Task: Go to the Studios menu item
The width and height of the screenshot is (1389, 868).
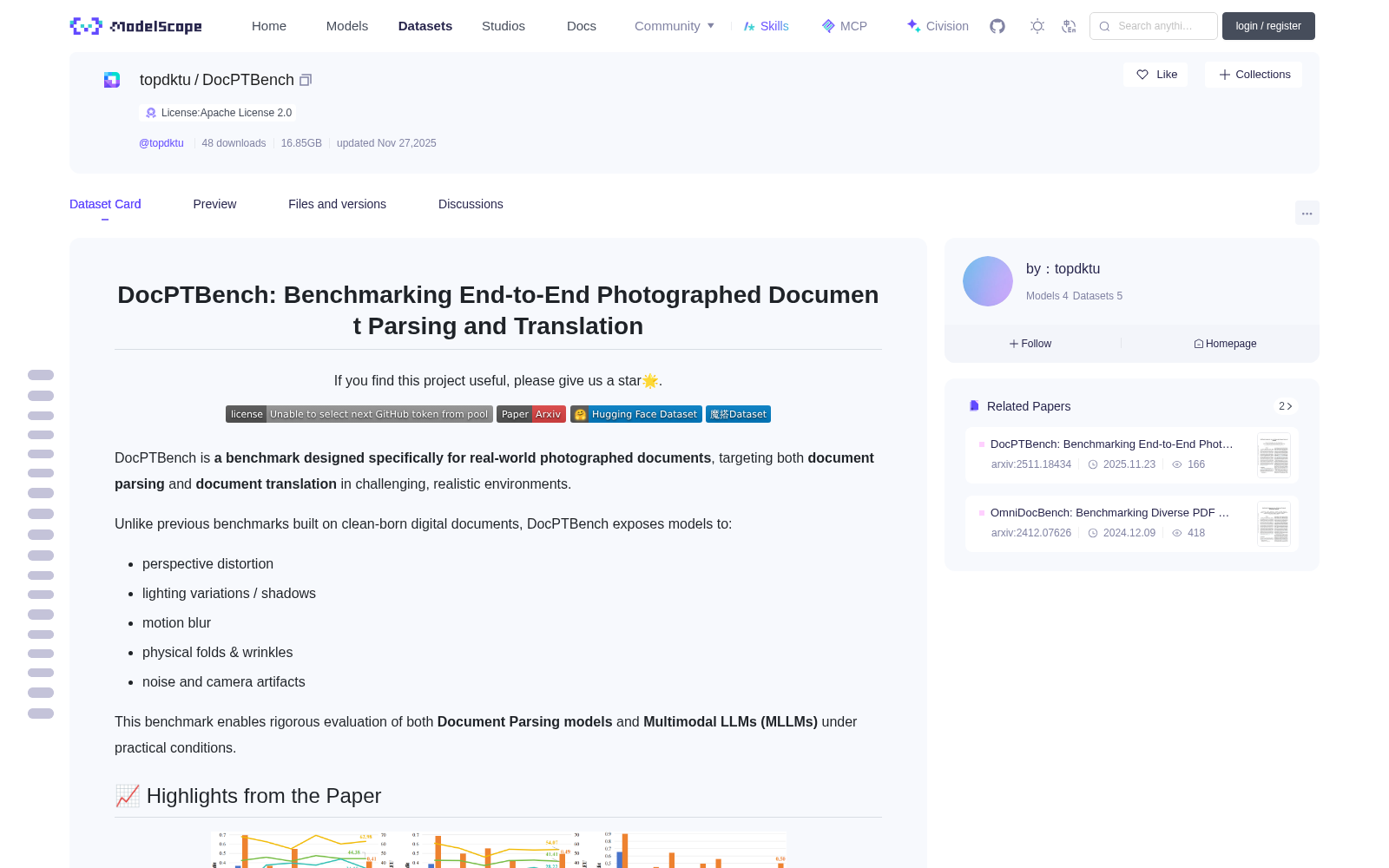Action: [504, 26]
